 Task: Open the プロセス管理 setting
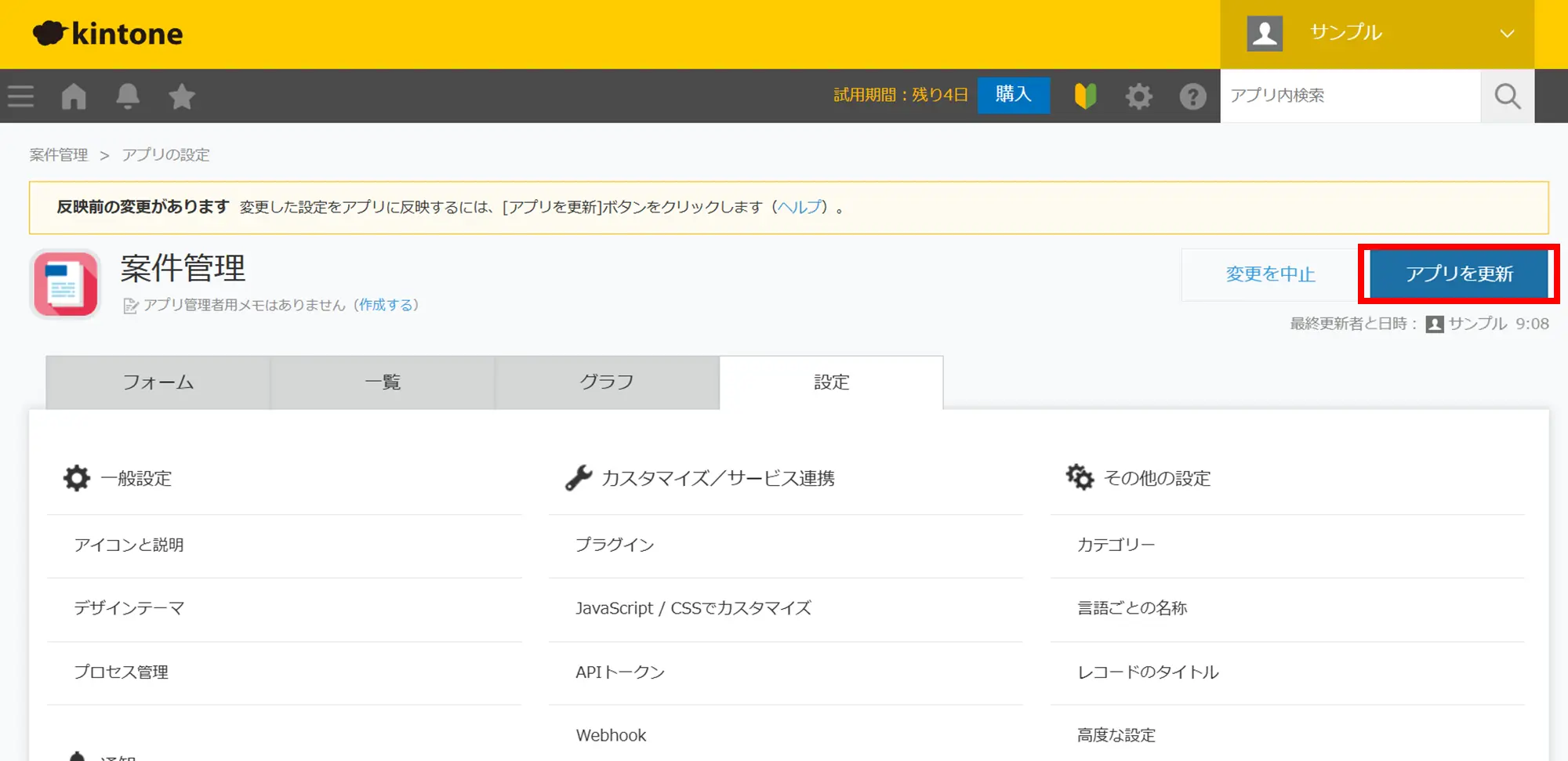pos(122,672)
